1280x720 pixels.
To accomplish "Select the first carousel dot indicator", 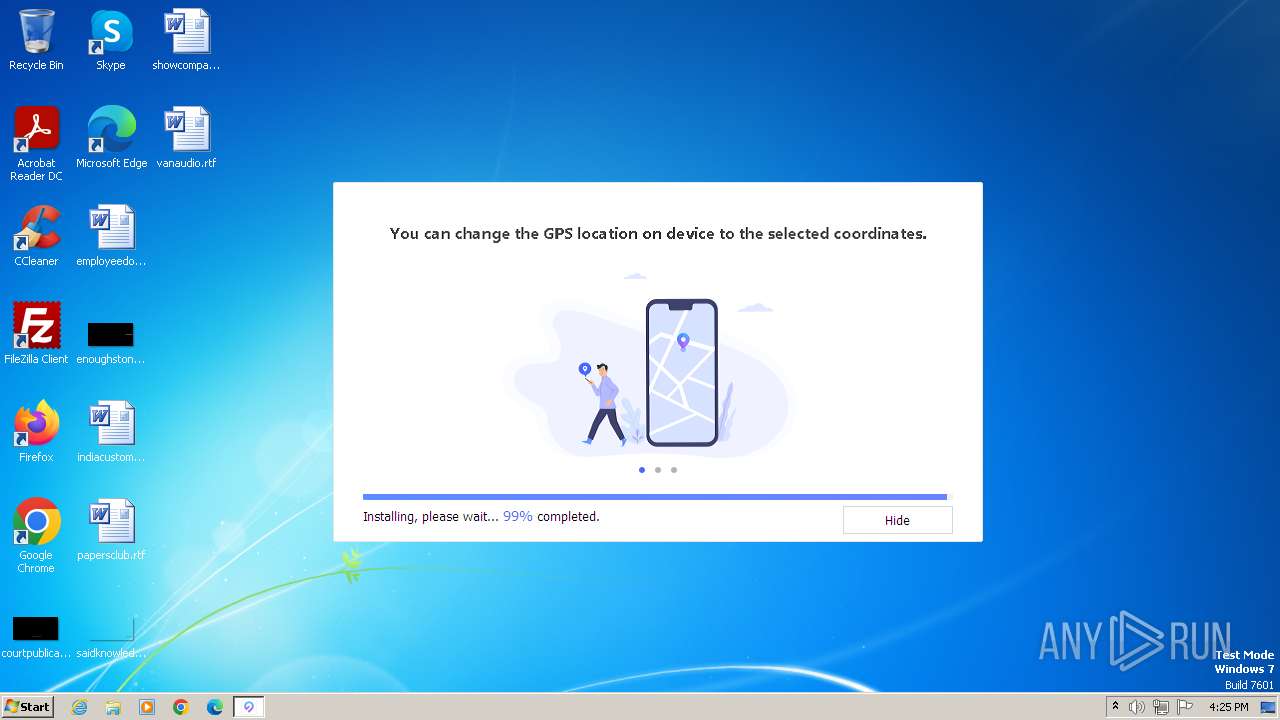I will (x=641, y=469).
